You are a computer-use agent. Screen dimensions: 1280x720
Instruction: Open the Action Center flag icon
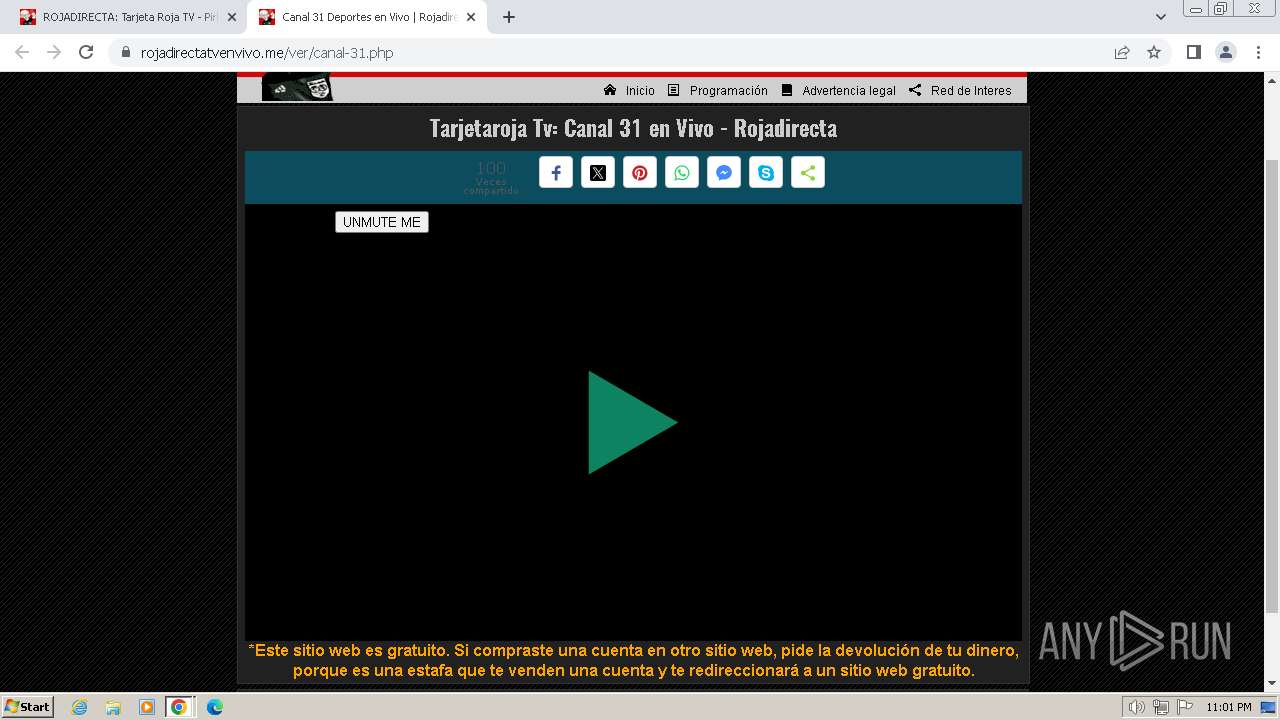click(1184, 708)
